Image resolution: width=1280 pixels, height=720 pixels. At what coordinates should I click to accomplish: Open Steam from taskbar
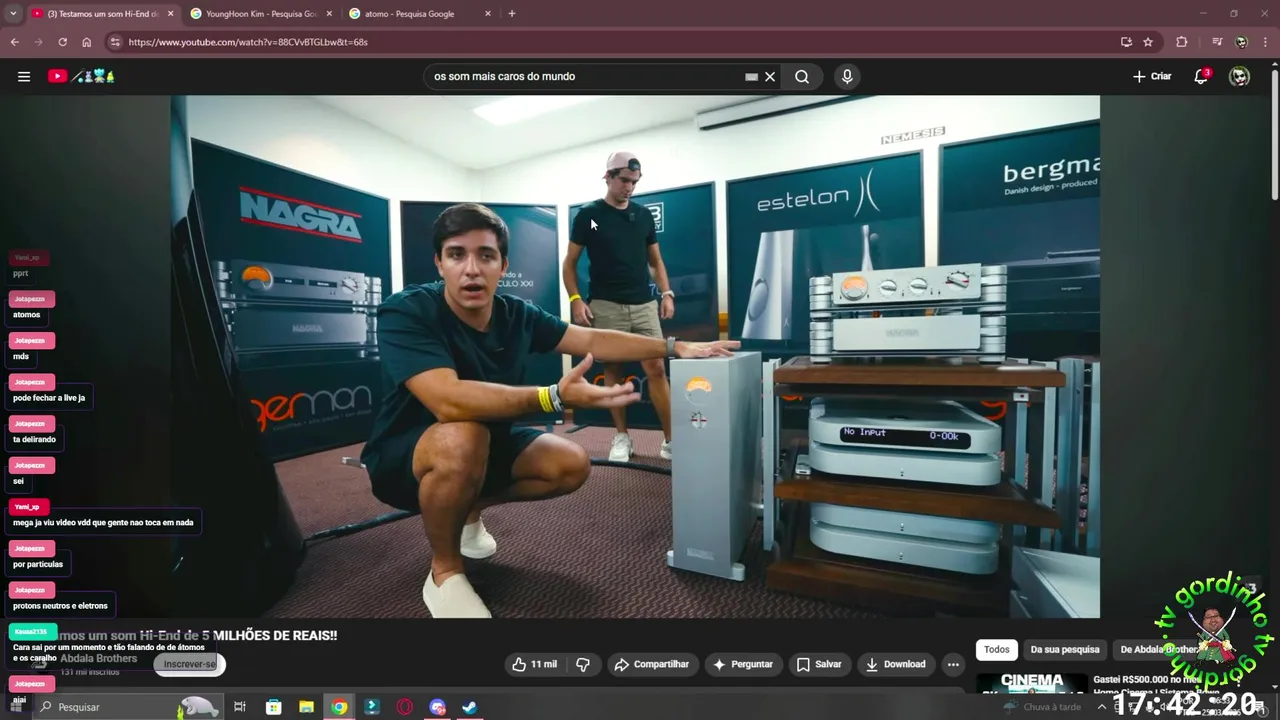(x=469, y=707)
